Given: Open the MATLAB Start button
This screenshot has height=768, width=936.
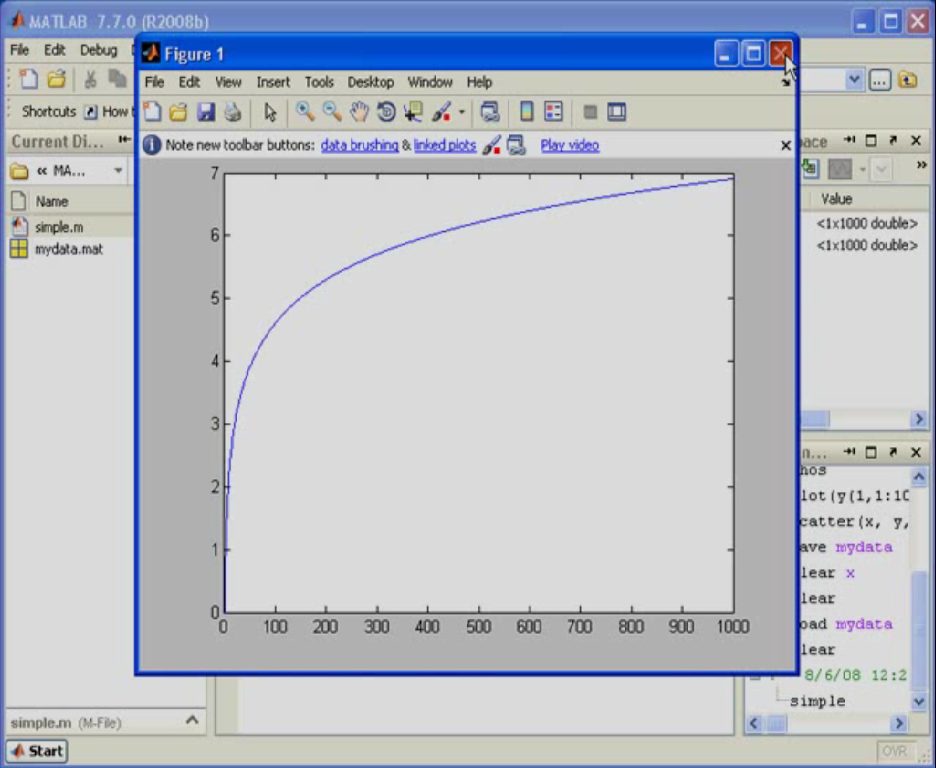Looking at the screenshot, I should pyautogui.click(x=37, y=751).
